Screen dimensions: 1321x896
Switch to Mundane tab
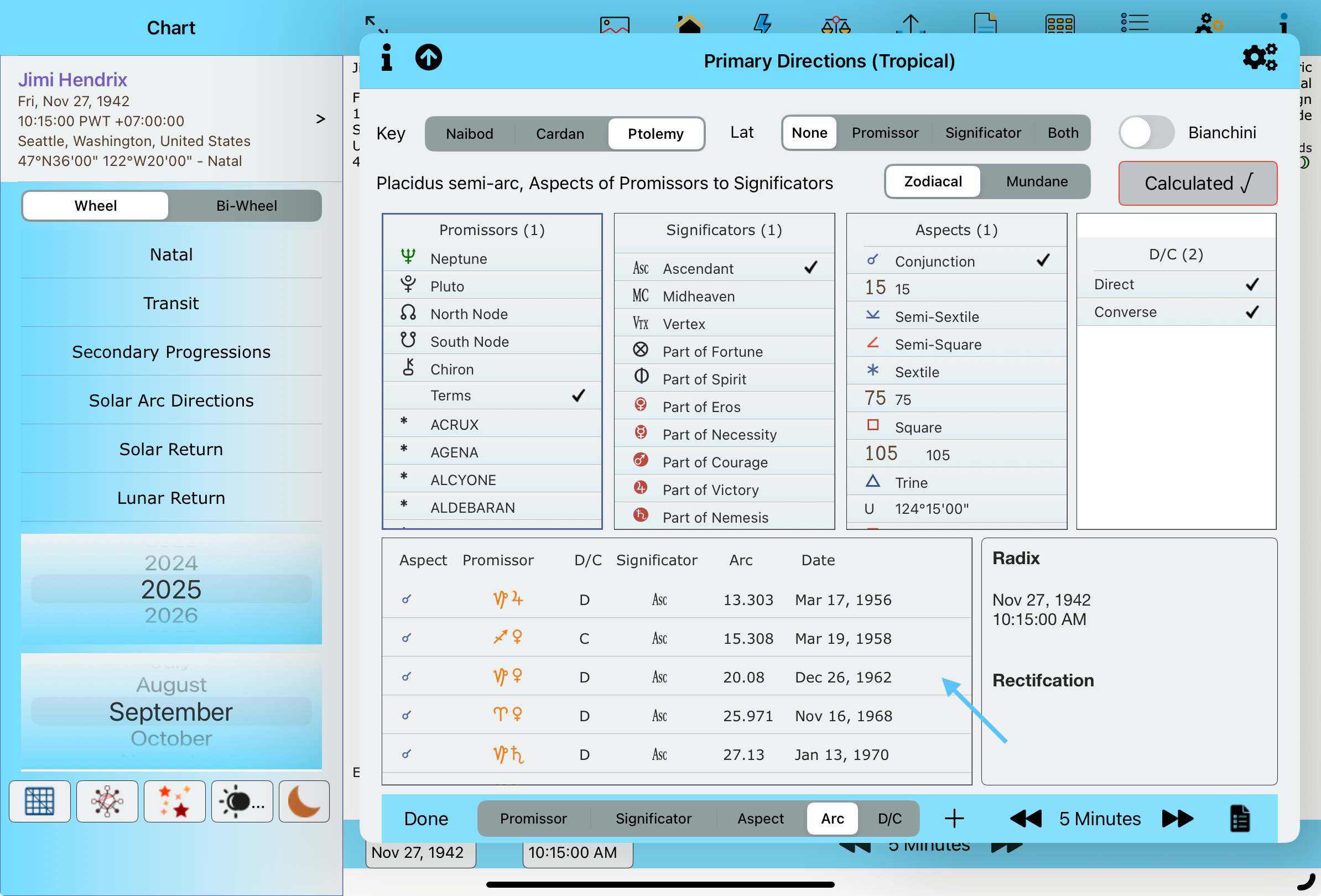1036,181
